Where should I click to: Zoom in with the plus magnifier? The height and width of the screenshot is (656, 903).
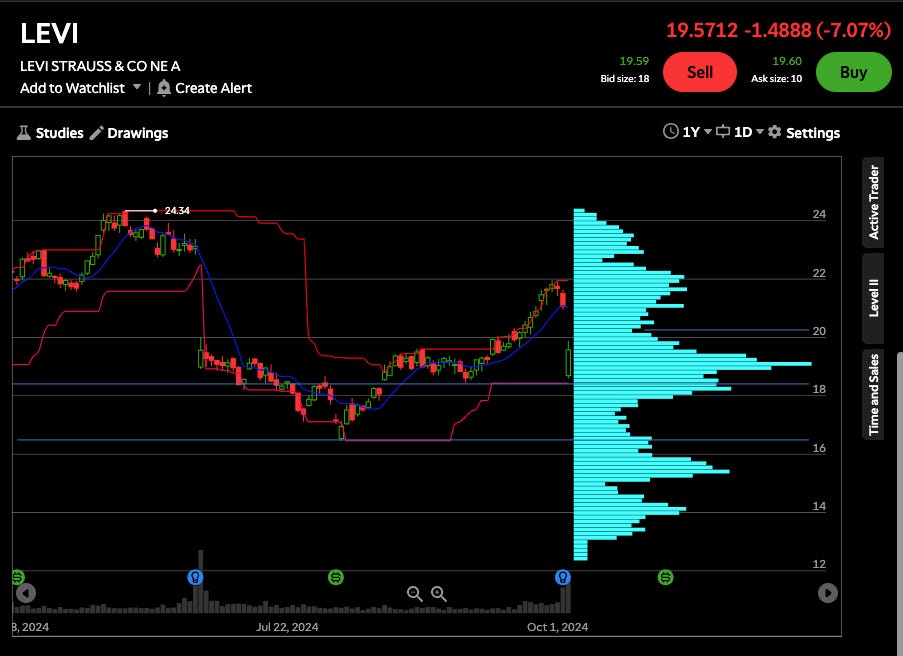(x=439, y=593)
